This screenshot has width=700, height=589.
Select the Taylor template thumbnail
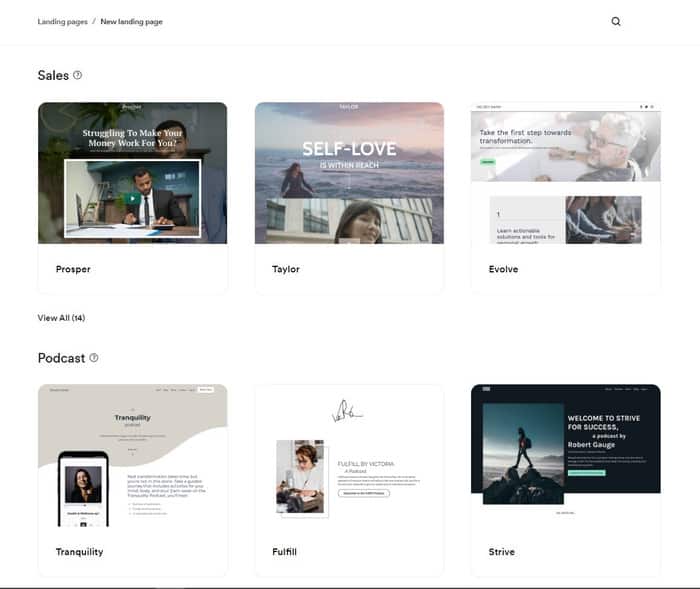349,173
